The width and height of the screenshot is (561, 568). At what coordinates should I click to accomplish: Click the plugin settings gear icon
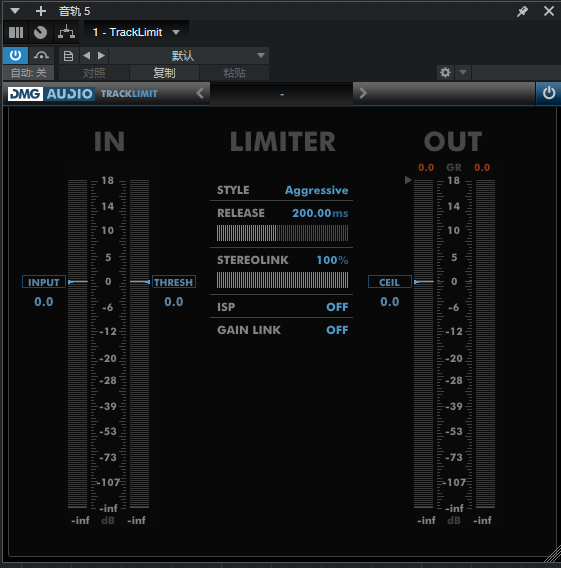point(445,72)
